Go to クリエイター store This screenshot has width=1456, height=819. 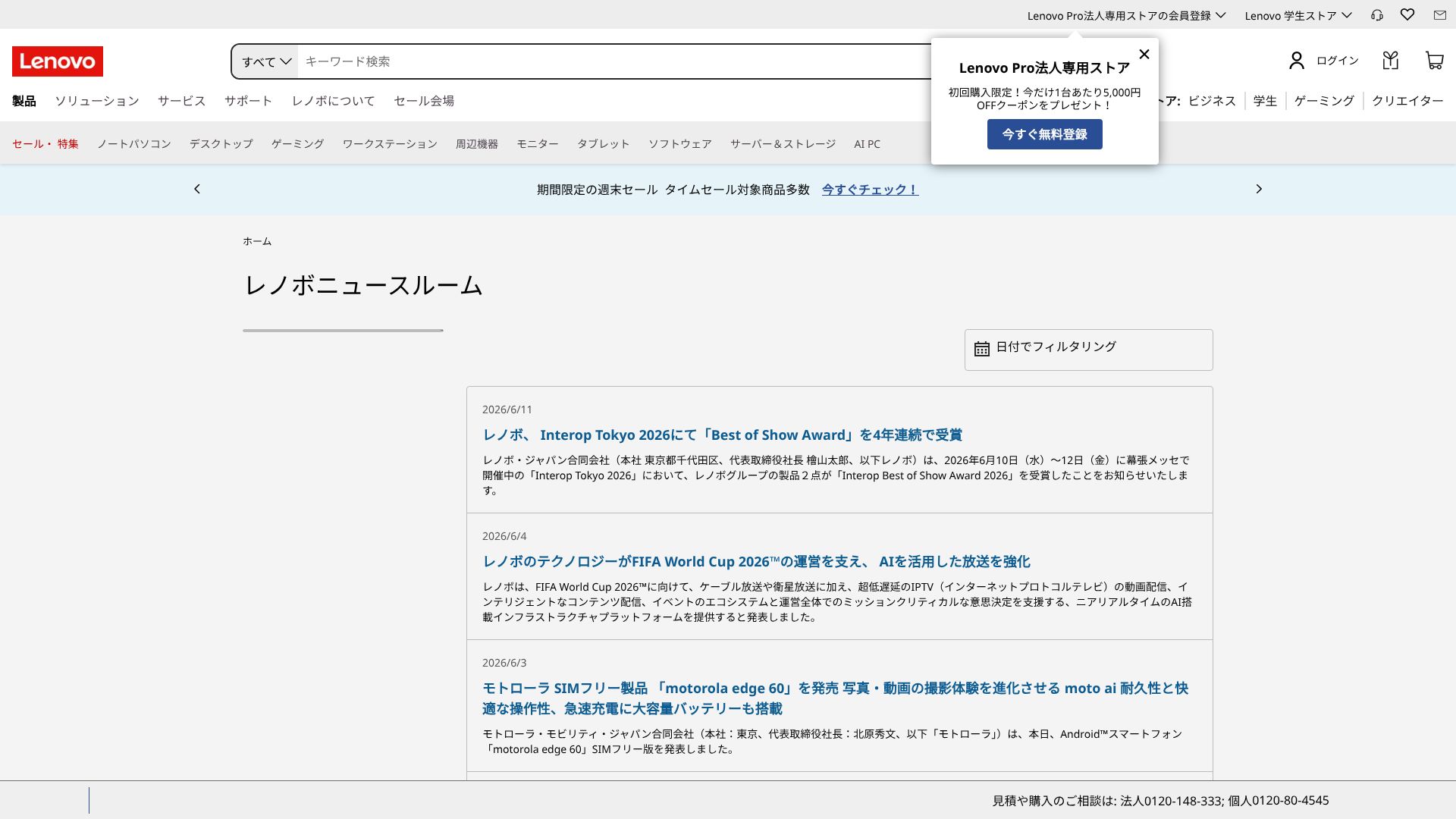coord(1407,101)
